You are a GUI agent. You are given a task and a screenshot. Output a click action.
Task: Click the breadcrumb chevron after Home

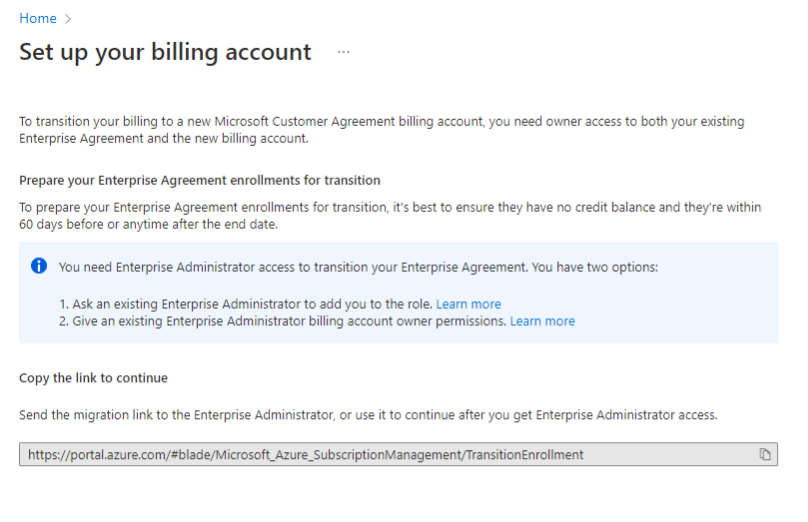(68, 19)
